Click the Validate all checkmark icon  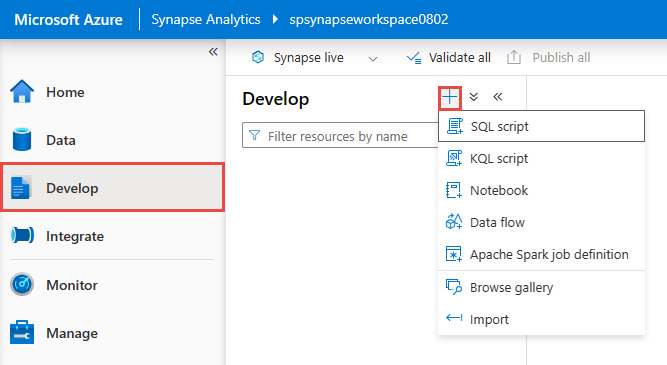(x=414, y=57)
